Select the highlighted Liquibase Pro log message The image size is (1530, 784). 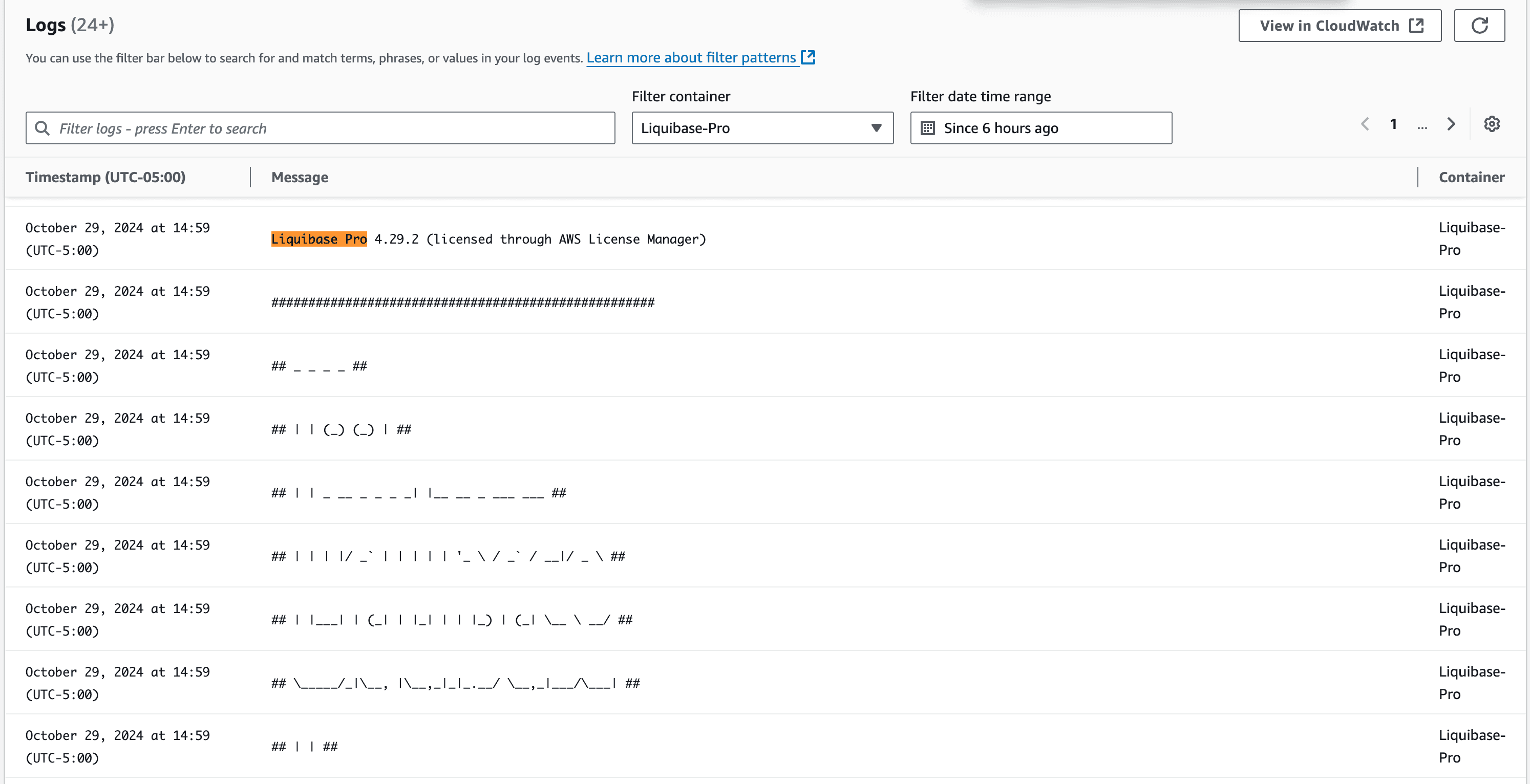319,238
